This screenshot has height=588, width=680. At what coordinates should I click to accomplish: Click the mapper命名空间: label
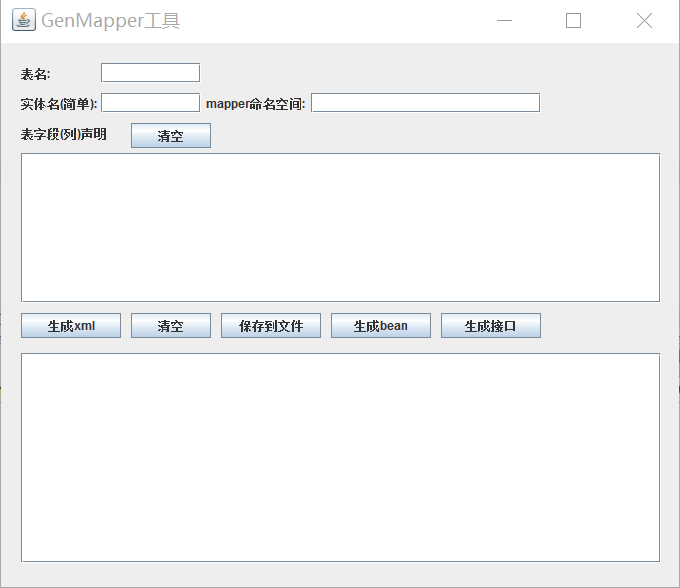(255, 104)
